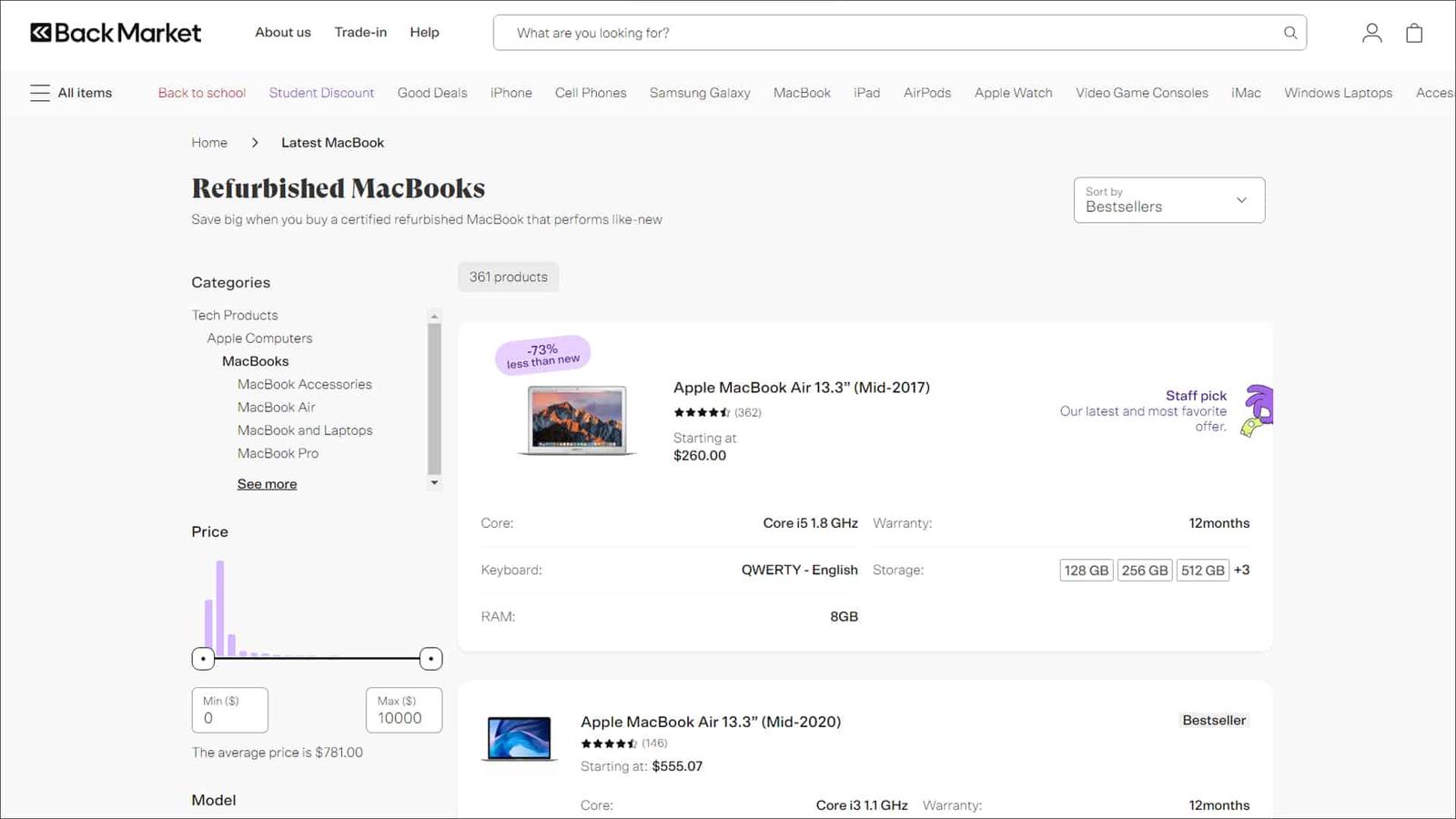
Task: Click the MacBook Air Mid-2020 star rating
Action: [609, 743]
